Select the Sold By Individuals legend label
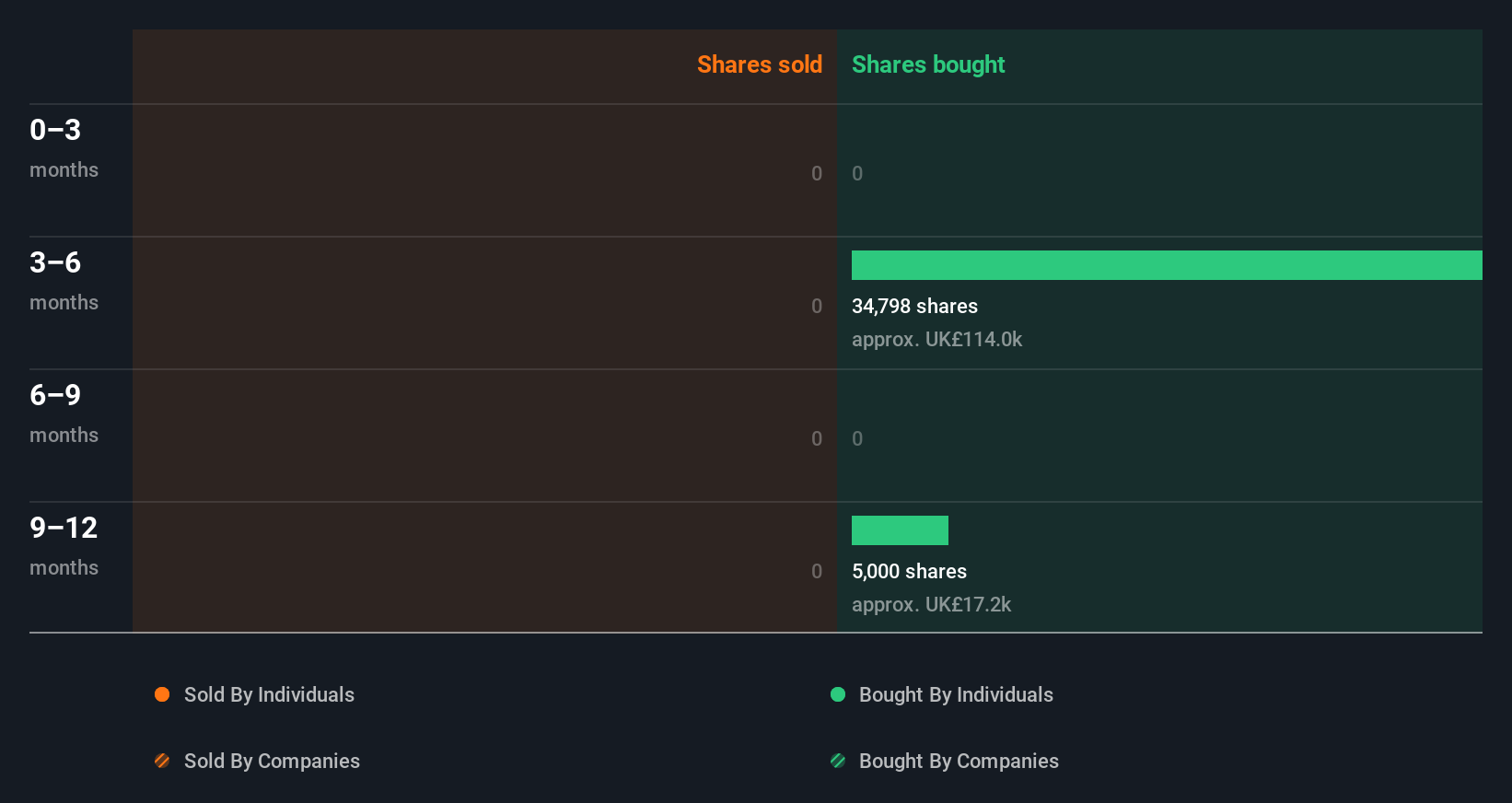The height and width of the screenshot is (803, 1512). [x=269, y=694]
